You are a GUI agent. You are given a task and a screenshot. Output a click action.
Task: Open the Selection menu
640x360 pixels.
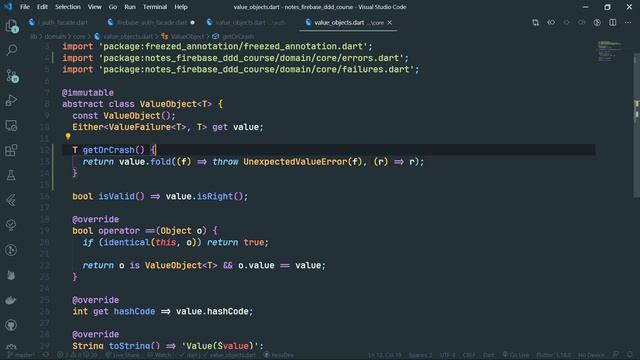(x=68, y=7)
